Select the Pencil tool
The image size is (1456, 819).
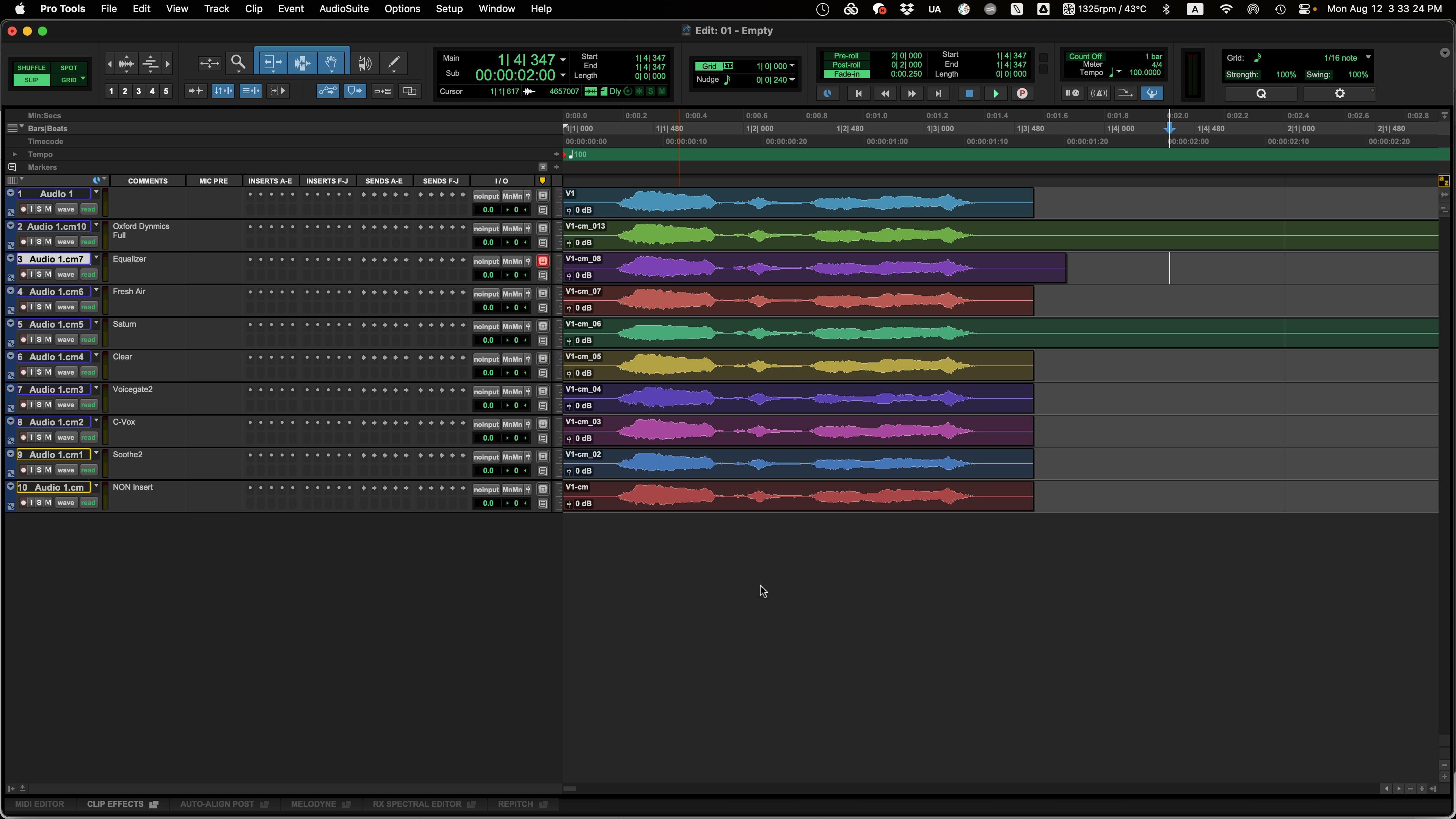(x=394, y=63)
